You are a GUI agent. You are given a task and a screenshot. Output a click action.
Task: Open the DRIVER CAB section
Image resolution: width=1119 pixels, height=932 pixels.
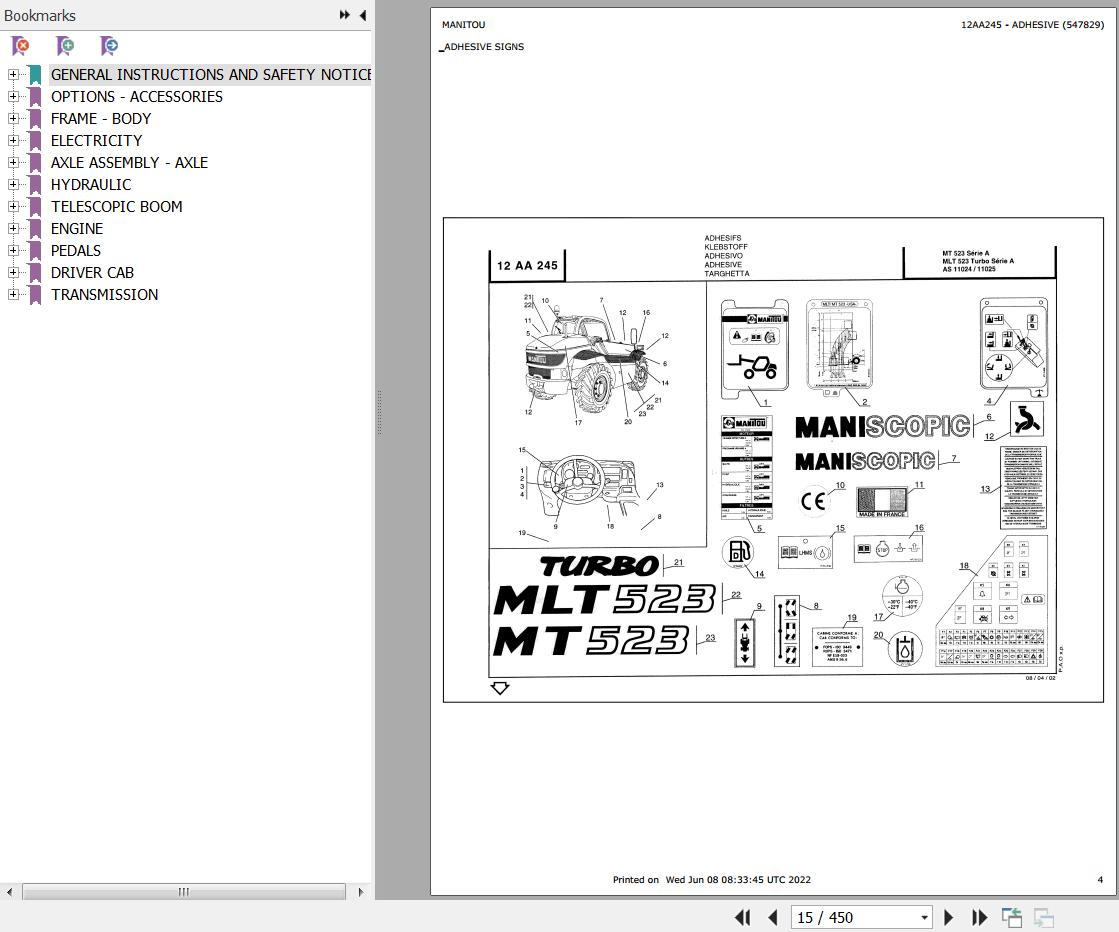coord(92,272)
